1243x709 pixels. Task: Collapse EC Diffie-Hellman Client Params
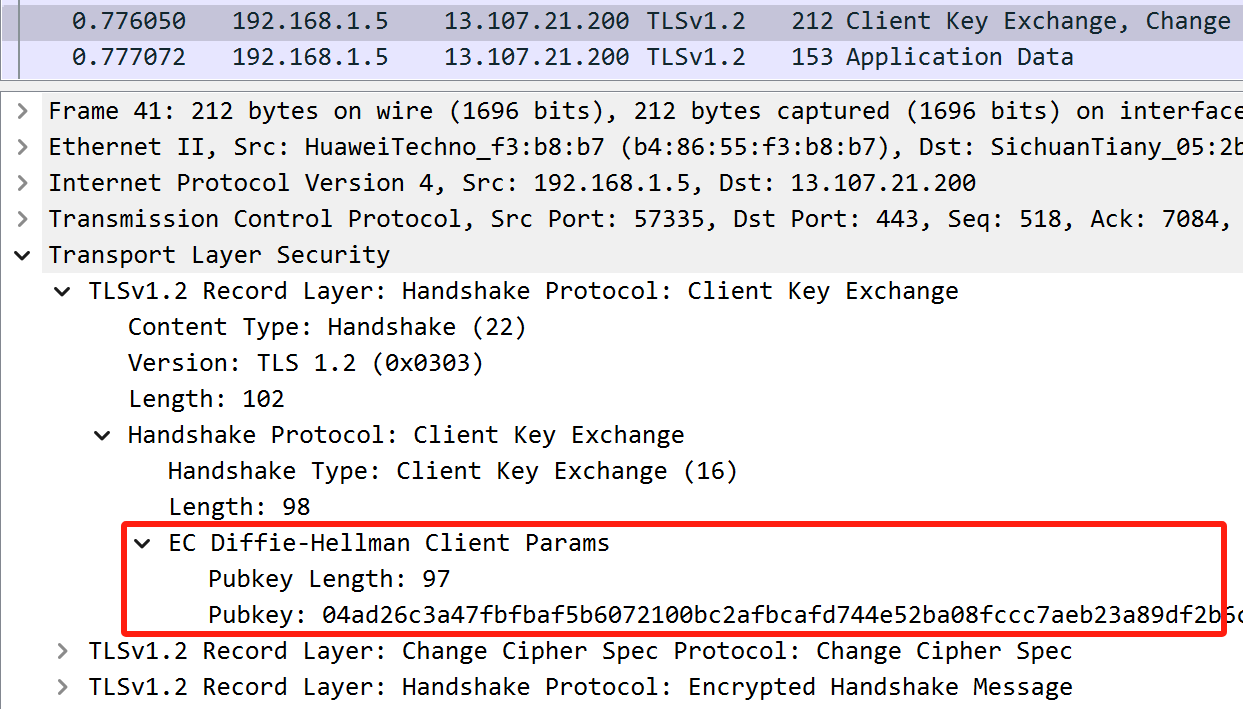142,543
